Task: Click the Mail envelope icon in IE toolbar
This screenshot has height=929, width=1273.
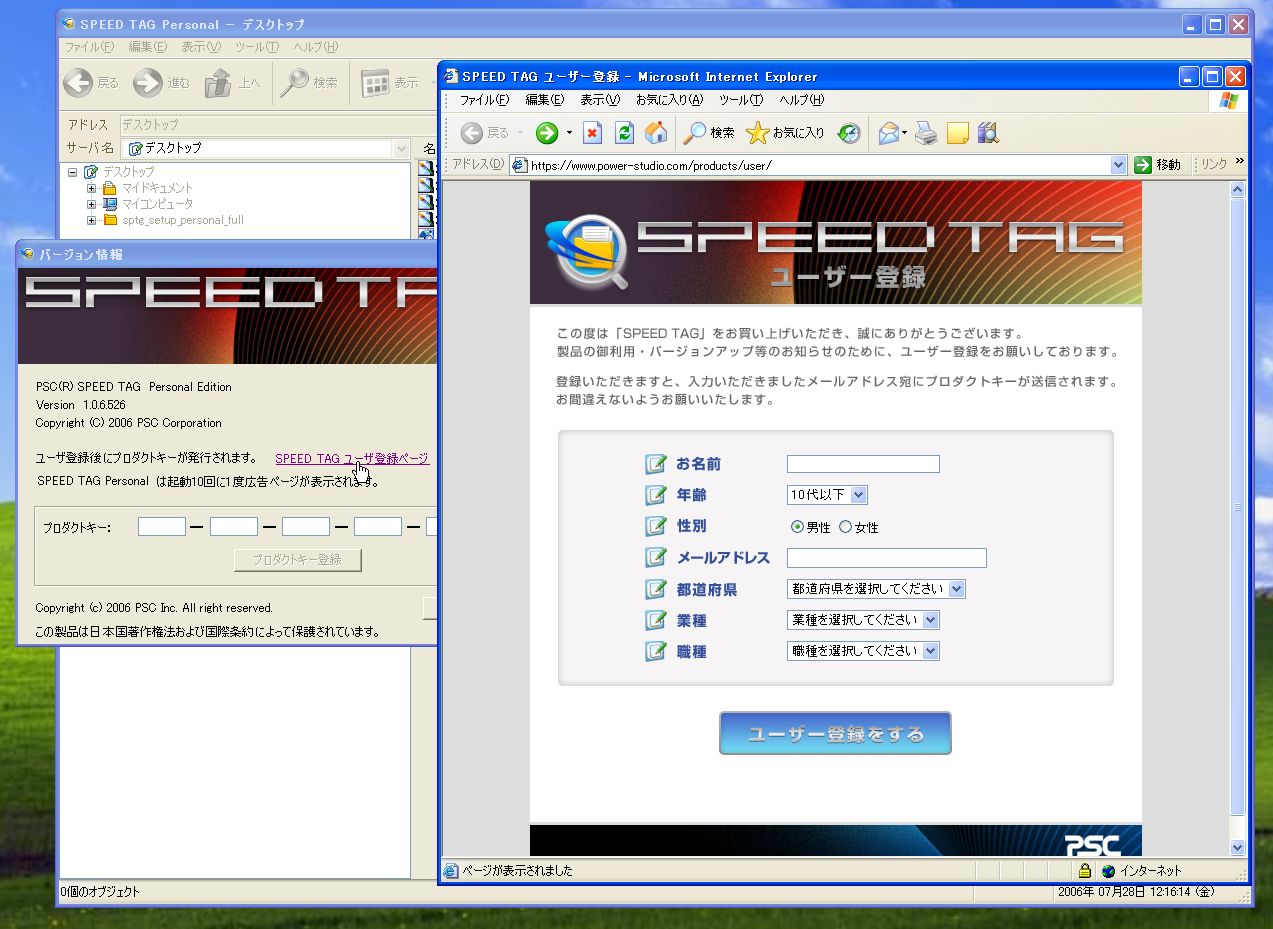Action: pyautogui.click(x=888, y=133)
